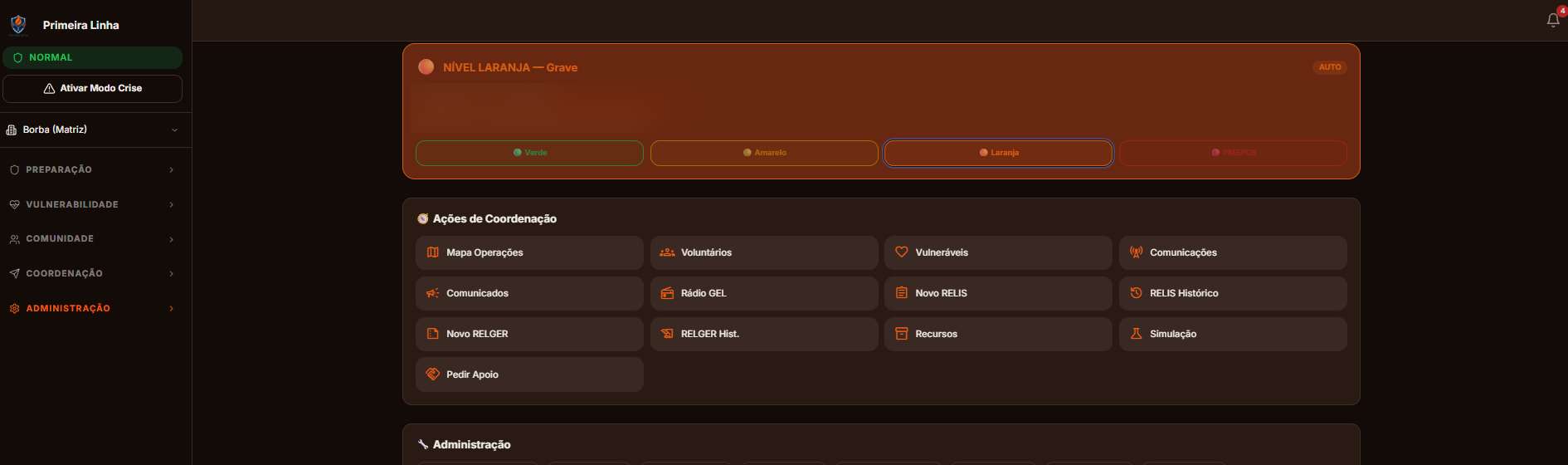Open the Borba (Matriz) unit dropdown
Image resolution: width=1568 pixels, height=465 pixels.
(x=95, y=130)
